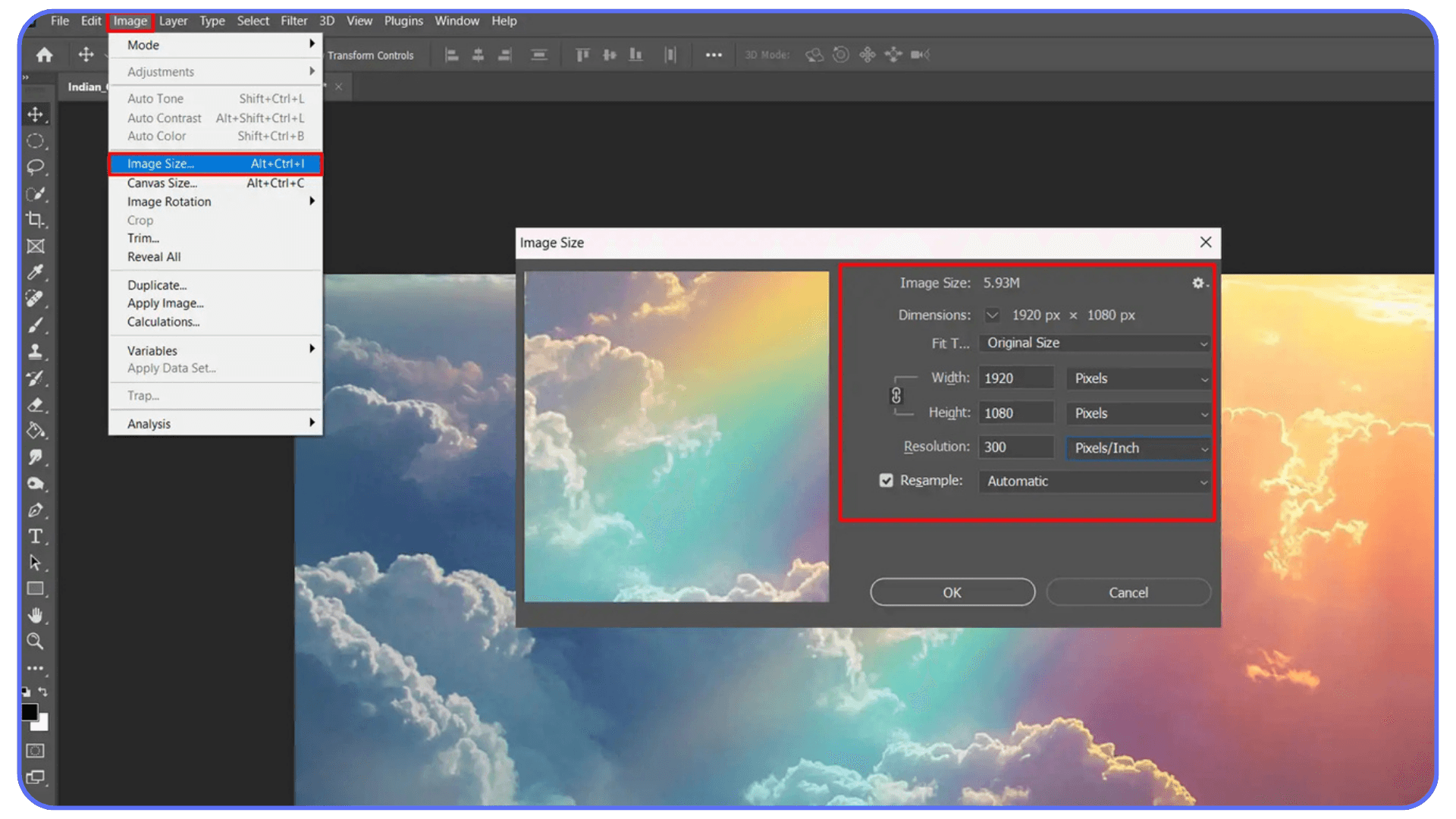Select the Rectangle shape tool
The image size is (1456, 819).
click(x=35, y=589)
